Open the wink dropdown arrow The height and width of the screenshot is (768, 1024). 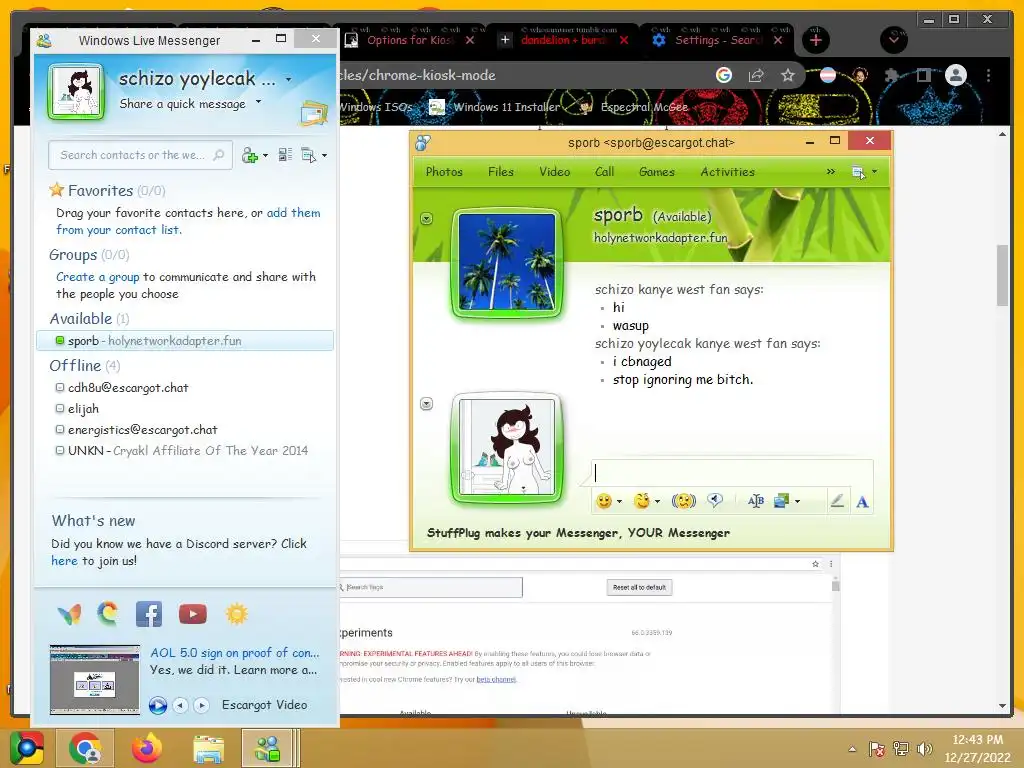[658, 502]
